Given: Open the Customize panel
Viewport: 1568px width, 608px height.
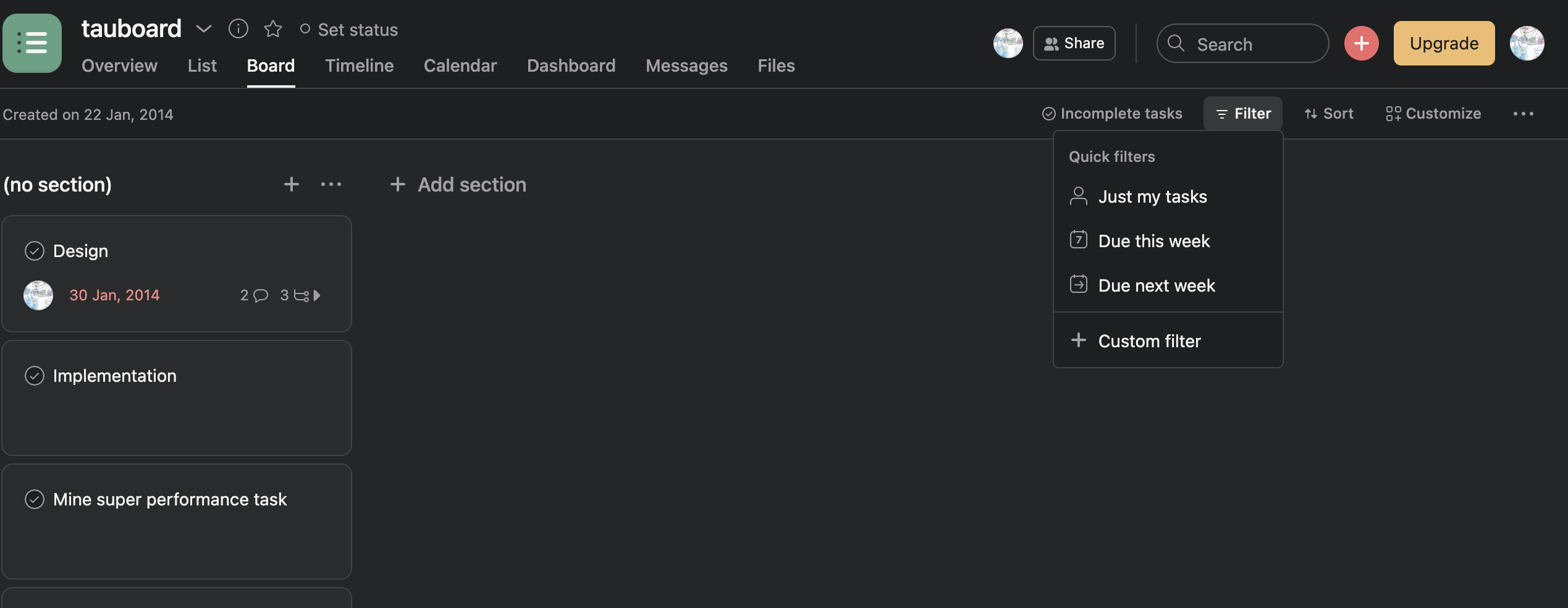Looking at the screenshot, I should click(1433, 113).
